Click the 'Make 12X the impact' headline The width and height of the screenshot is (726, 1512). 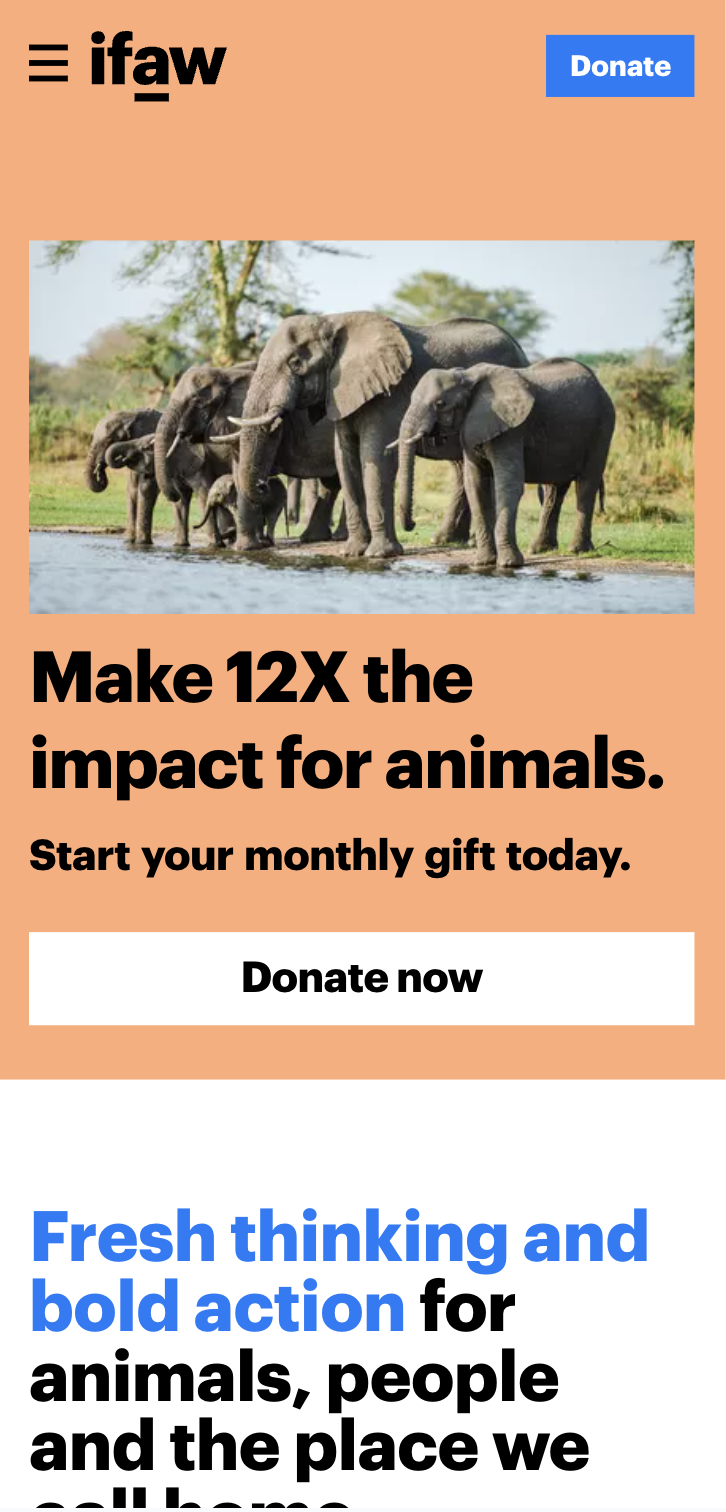347,720
